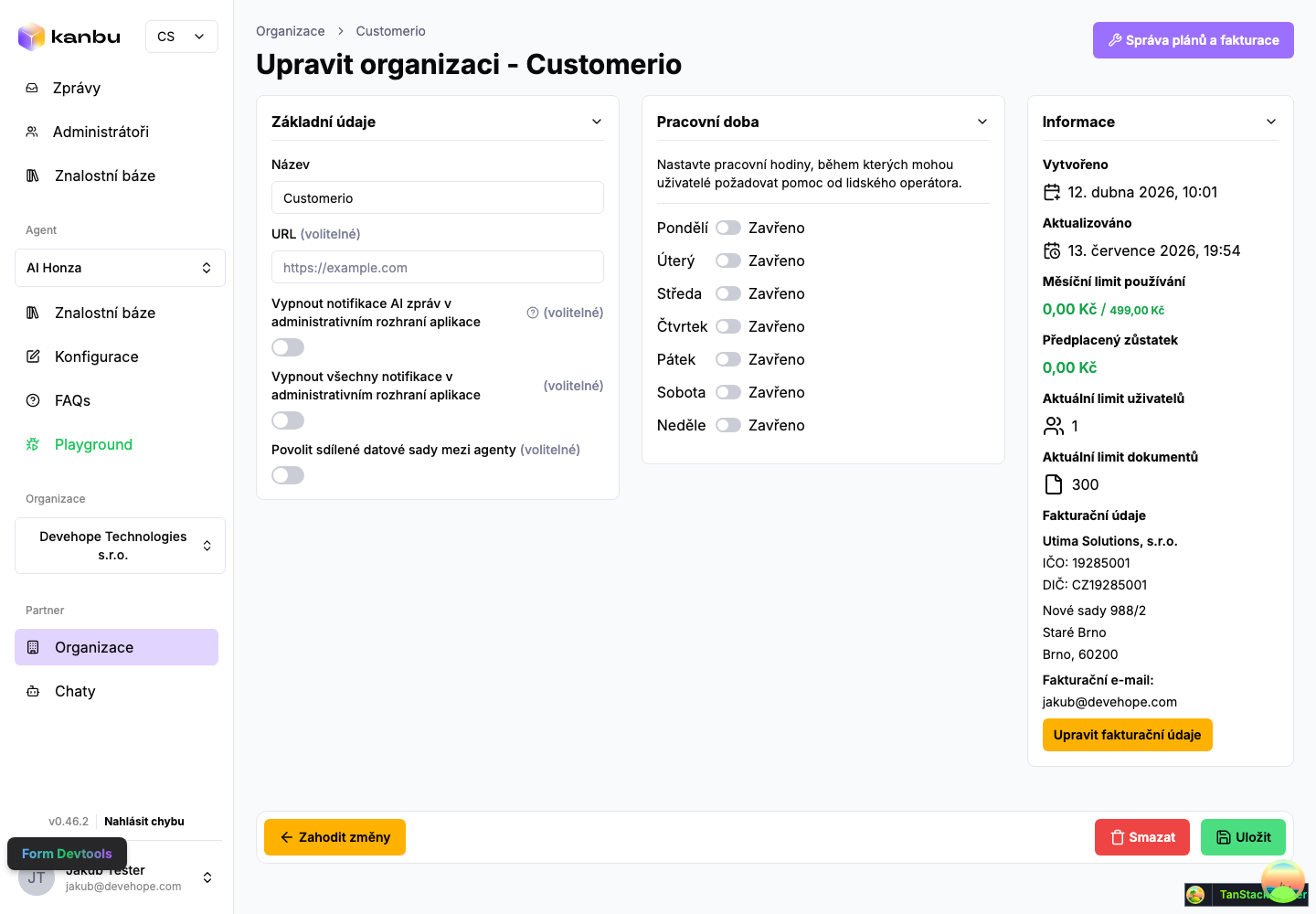Open Zprávy in sidebar
The height and width of the screenshot is (914, 1316).
tap(116, 88)
